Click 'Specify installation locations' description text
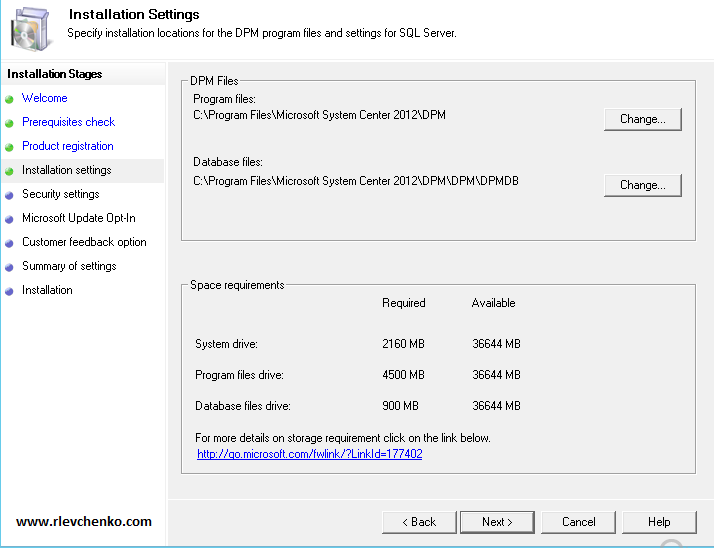 click(262, 33)
